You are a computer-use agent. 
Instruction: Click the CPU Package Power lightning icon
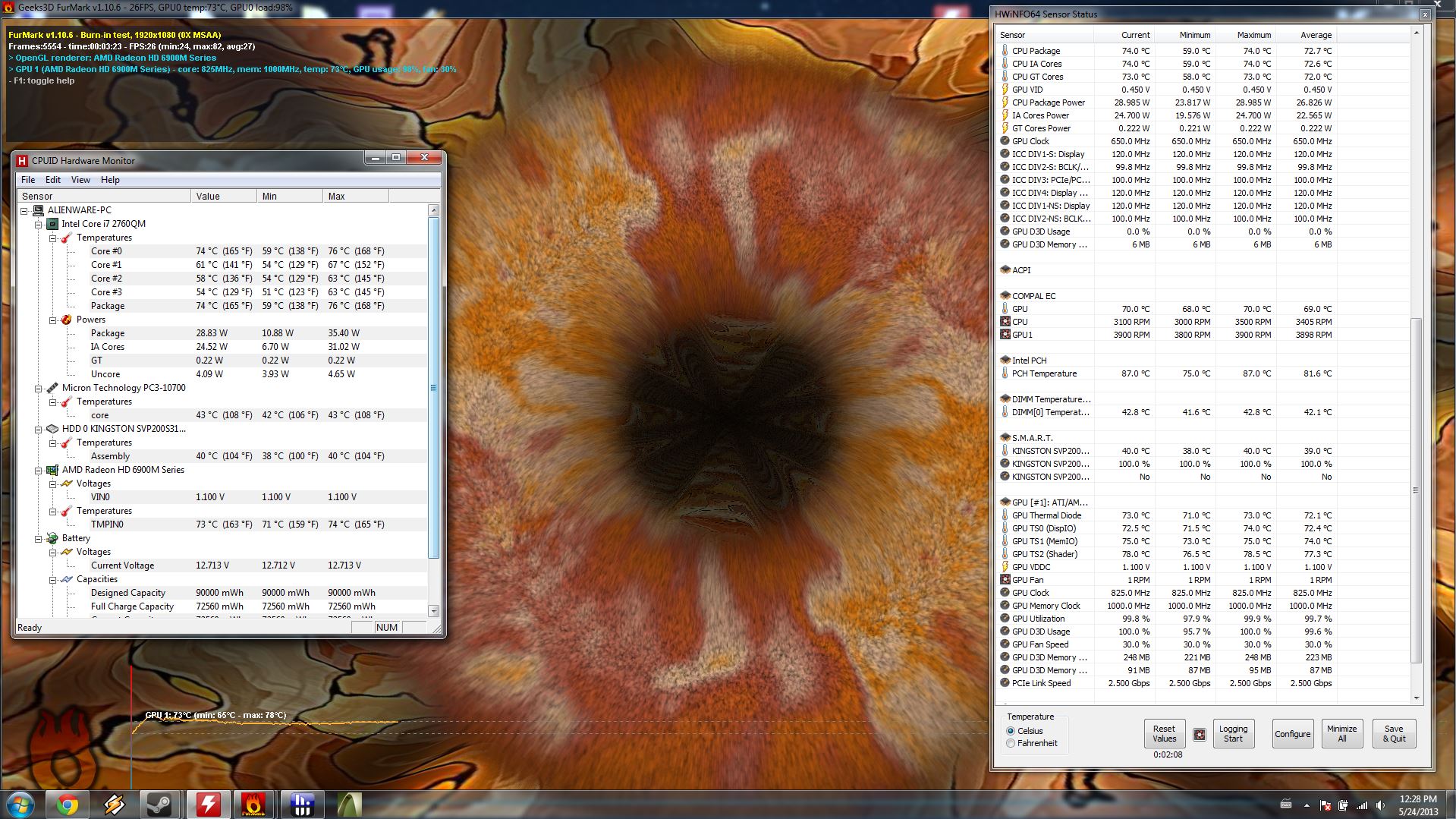(1005, 102)
